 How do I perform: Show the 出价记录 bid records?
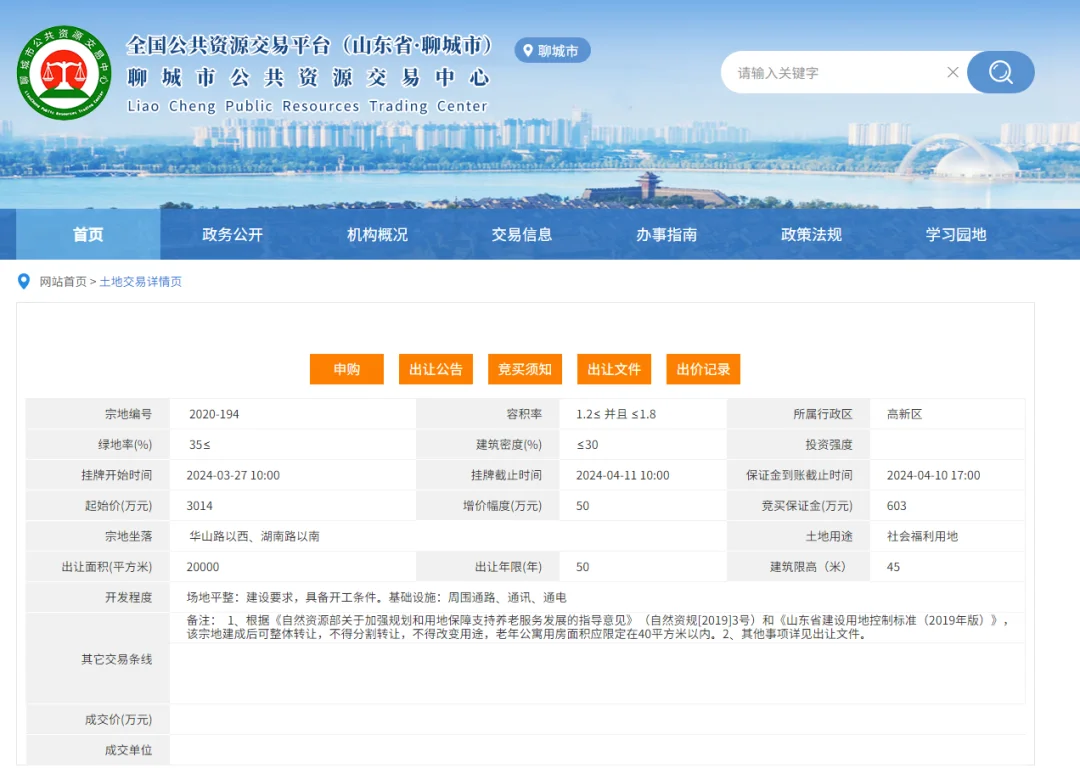pyautogui.click(x=703, y=369)
